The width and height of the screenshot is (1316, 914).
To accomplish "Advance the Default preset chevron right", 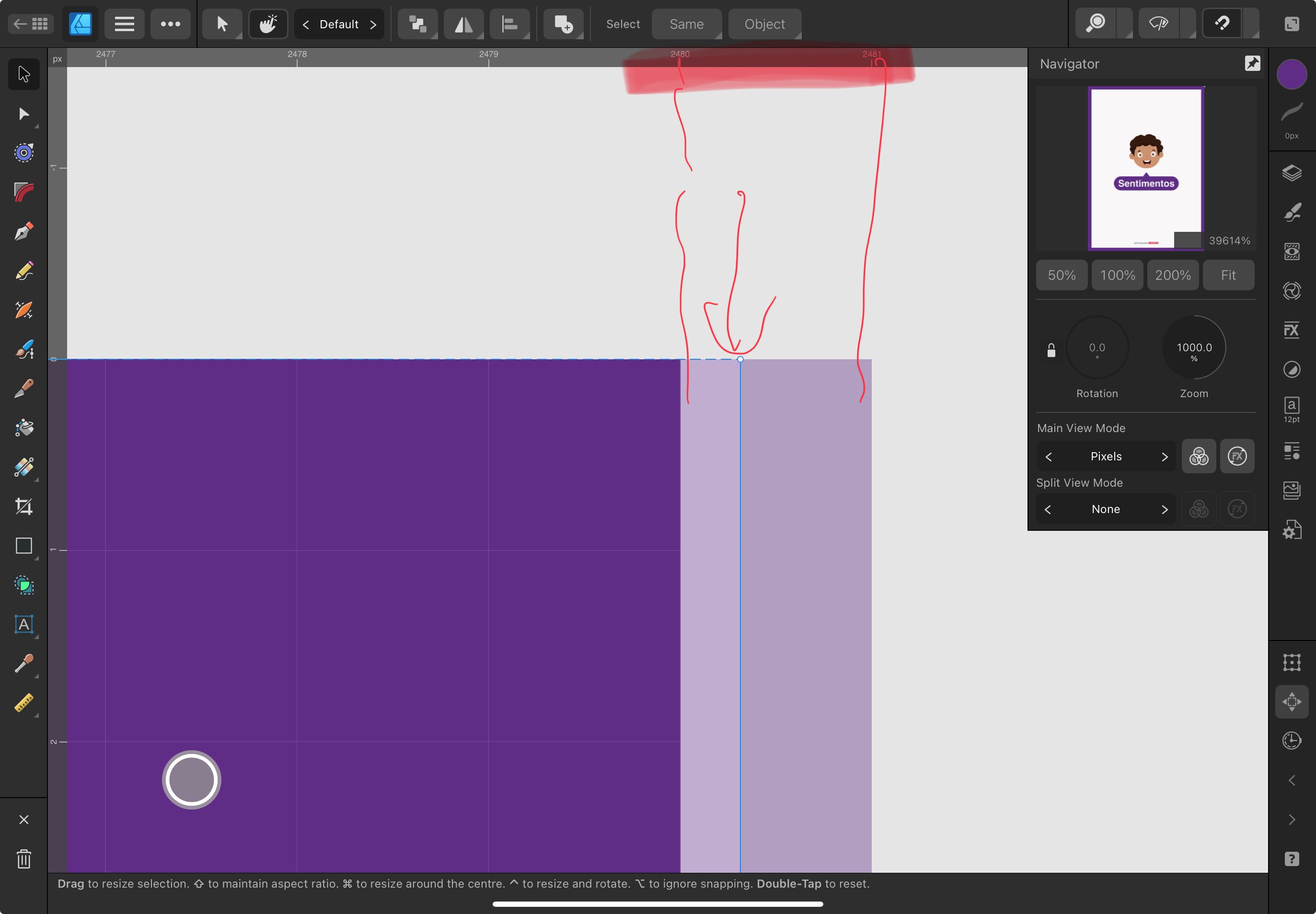I will tap(373, 24).
